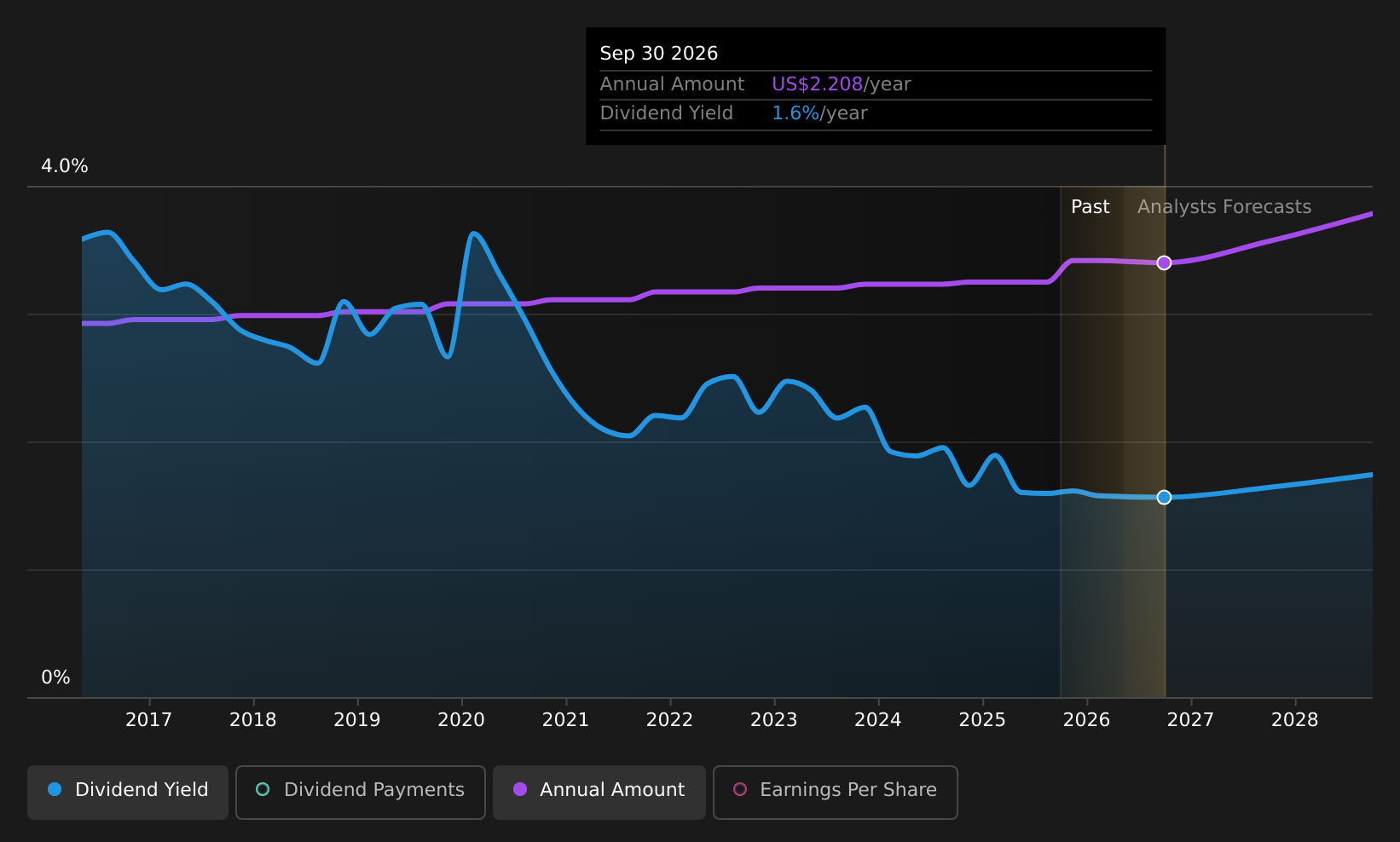Click the 2019 x-axis label

tap(357, 720)
